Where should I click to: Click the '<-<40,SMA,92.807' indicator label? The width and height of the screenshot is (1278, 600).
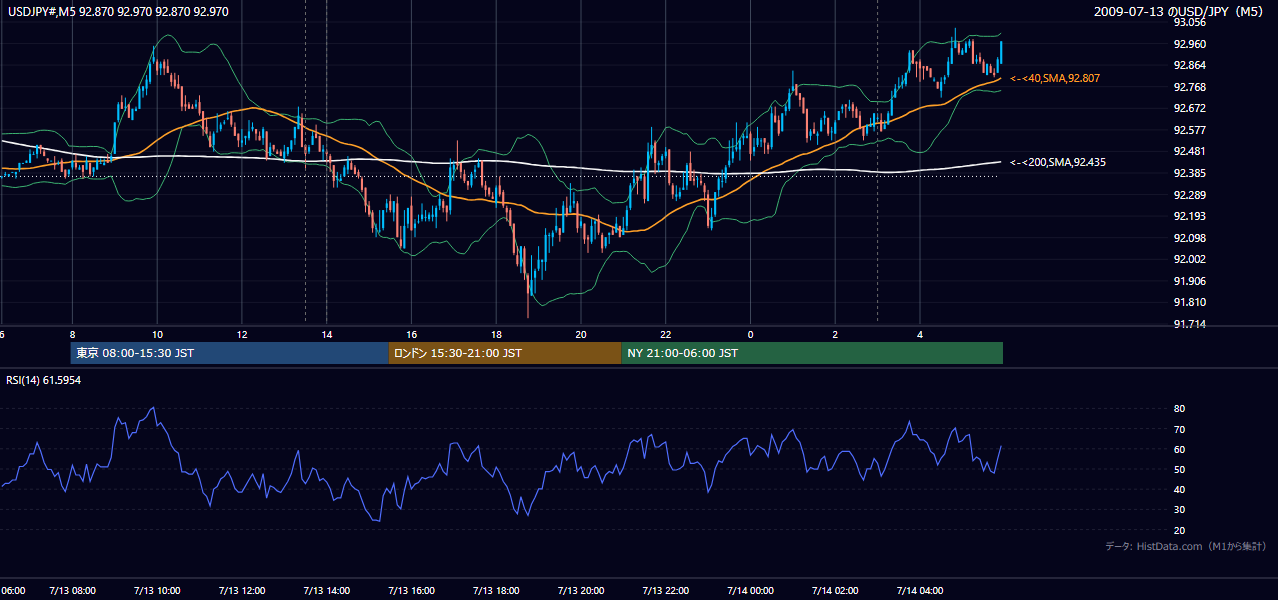pos(1055,78)
